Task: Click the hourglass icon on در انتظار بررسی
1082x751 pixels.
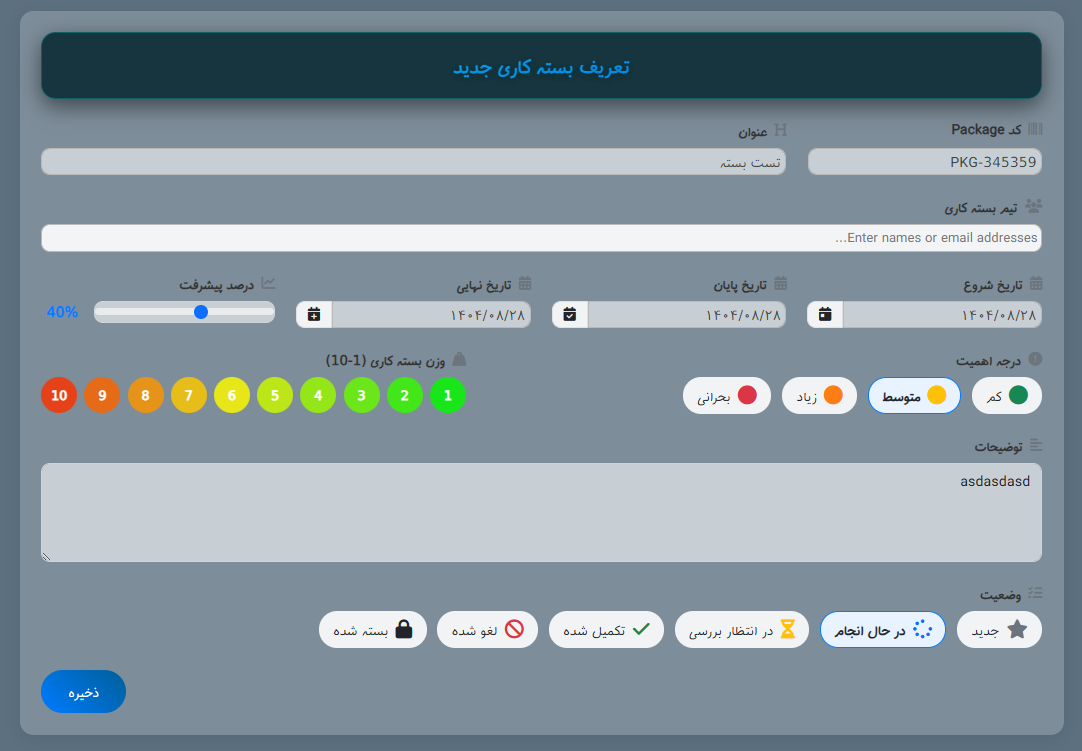Action: (789, 629)
